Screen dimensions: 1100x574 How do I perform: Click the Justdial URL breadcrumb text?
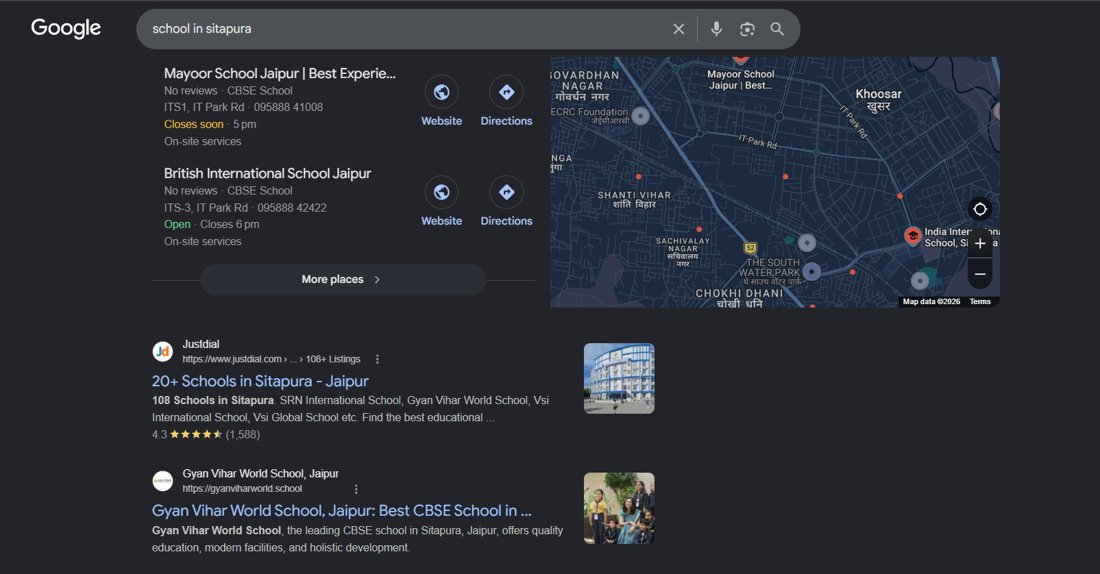(271, 359)
